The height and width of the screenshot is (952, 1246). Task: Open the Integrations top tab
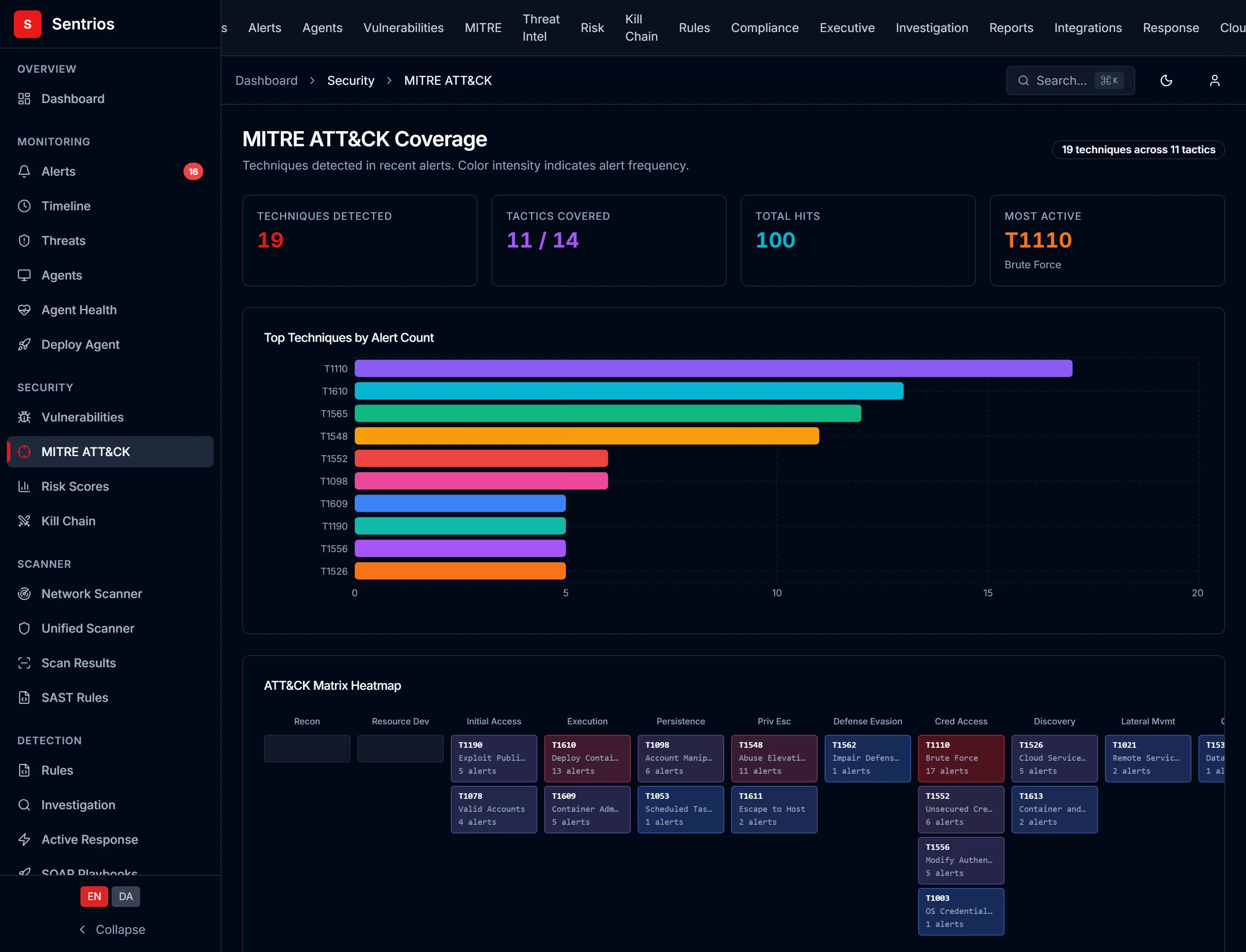(1088, 28)
